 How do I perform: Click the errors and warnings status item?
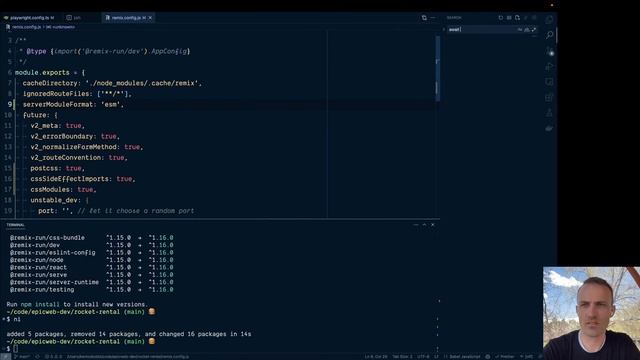click(x=53, y=357)
